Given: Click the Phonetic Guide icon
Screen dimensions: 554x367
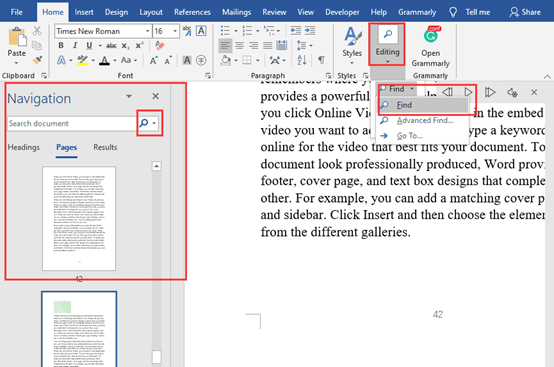Looking at the screenshot, I should tap(187, 31).
